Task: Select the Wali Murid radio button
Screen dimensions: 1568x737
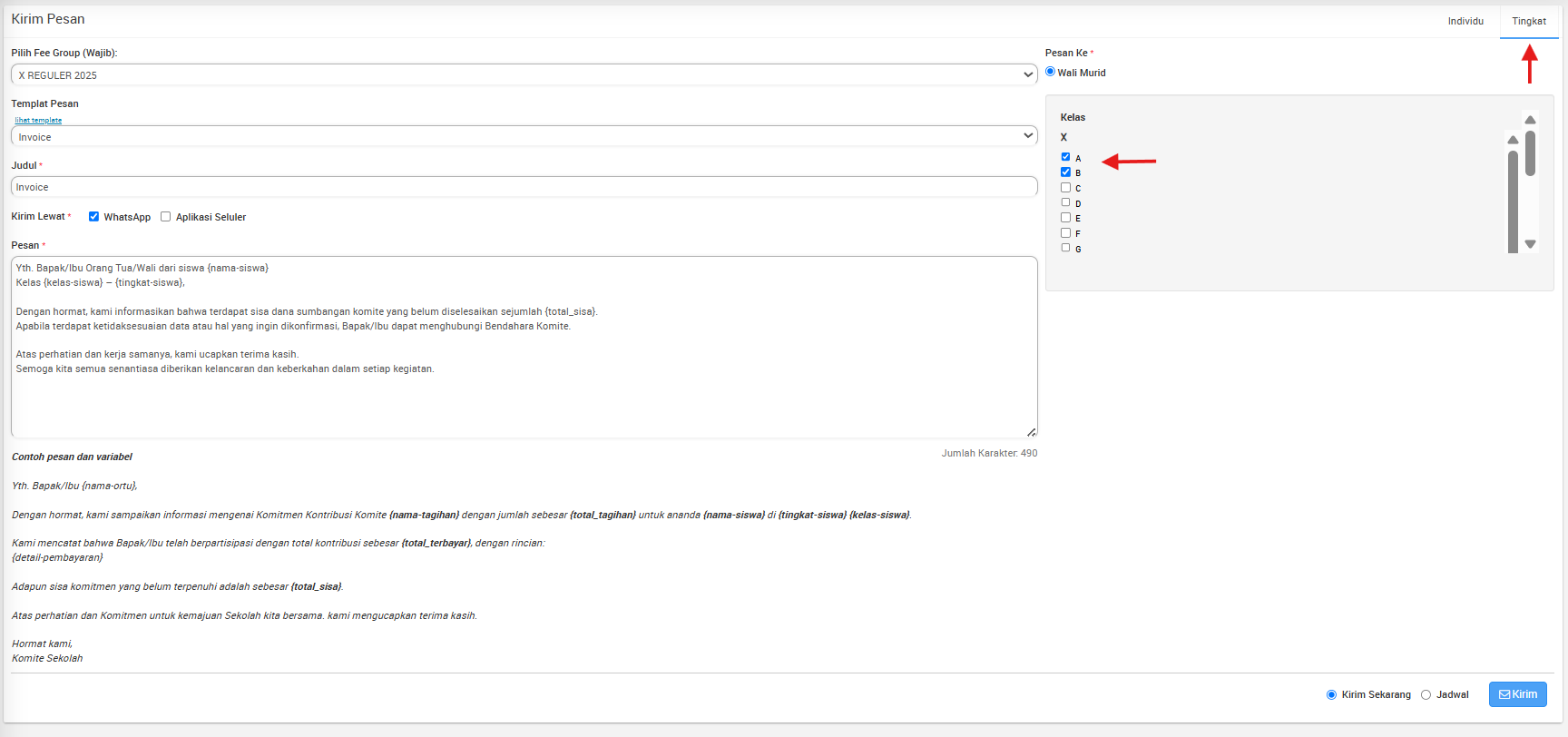Action: (1051, 72)
